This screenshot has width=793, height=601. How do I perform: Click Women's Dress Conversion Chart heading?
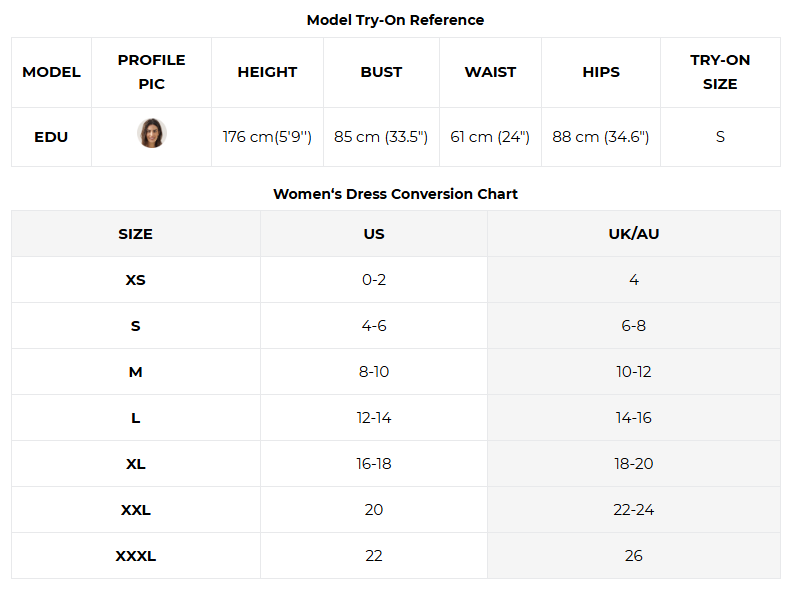[x=395, y=194]
